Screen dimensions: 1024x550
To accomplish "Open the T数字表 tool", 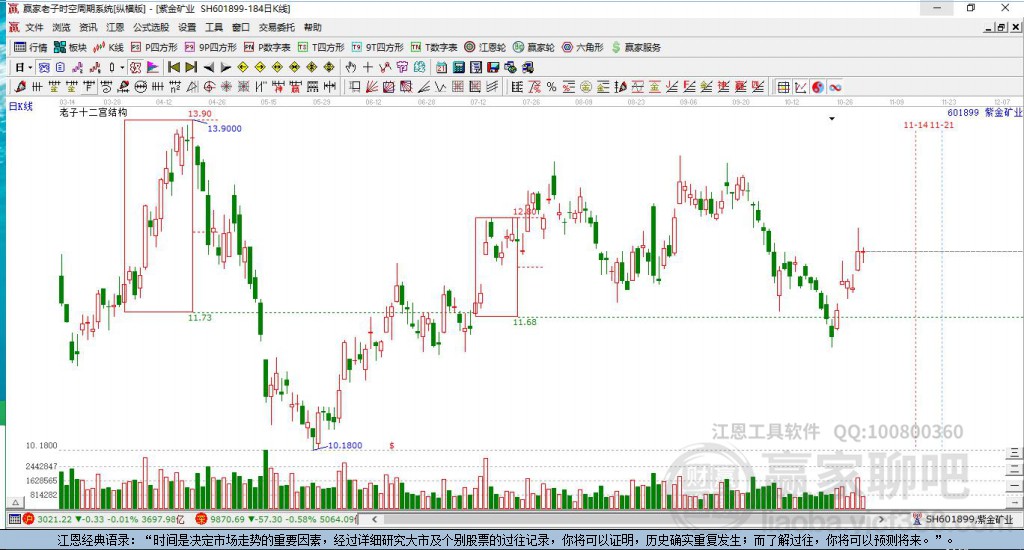I will 434,47.
